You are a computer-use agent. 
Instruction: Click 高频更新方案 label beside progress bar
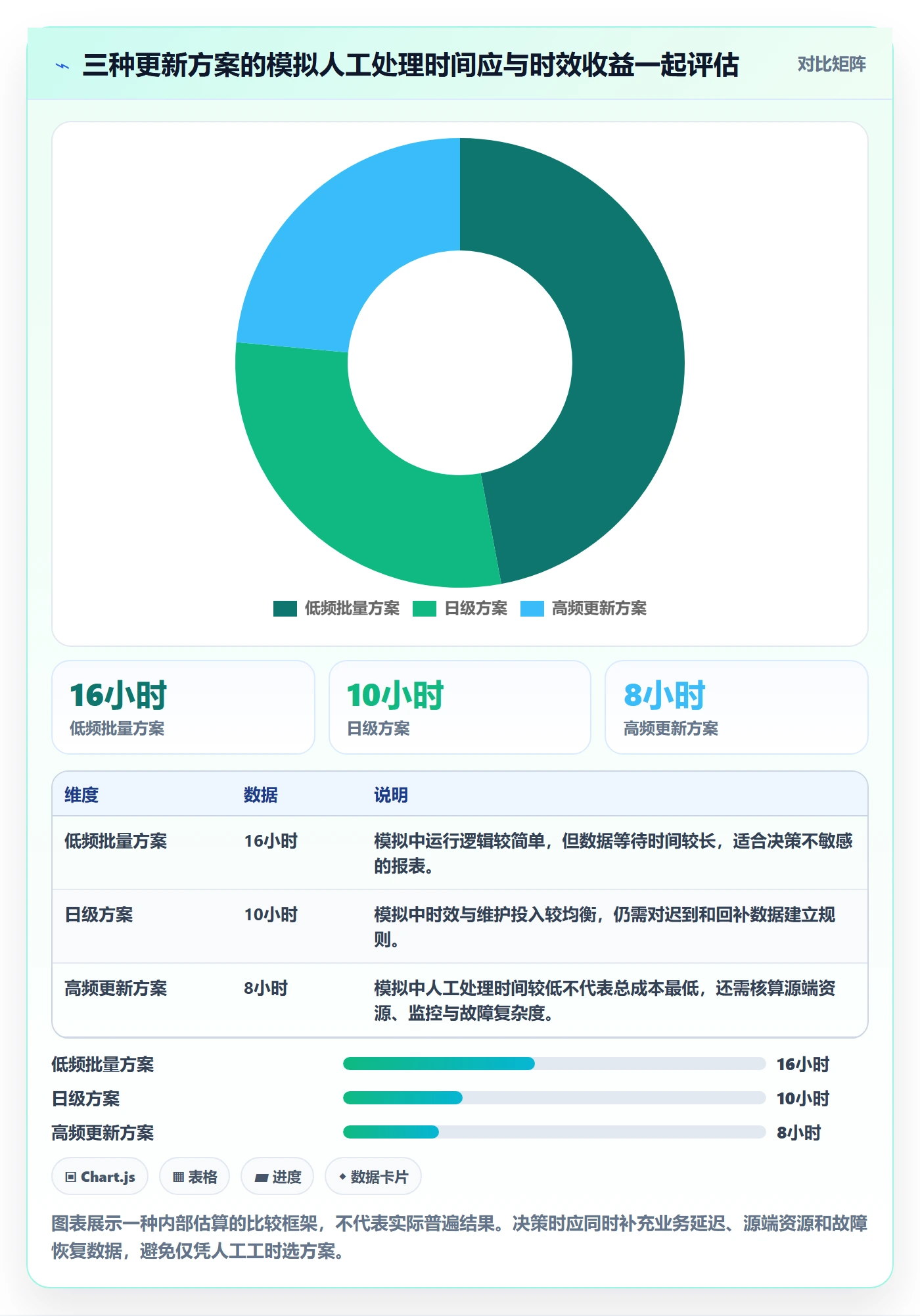coord(103,1133)
